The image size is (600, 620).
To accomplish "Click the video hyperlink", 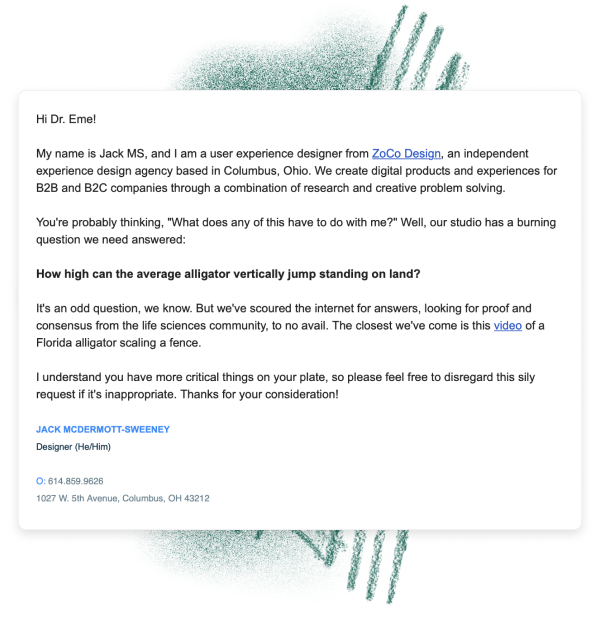I will pyautogui.click(x=507, y=325).
